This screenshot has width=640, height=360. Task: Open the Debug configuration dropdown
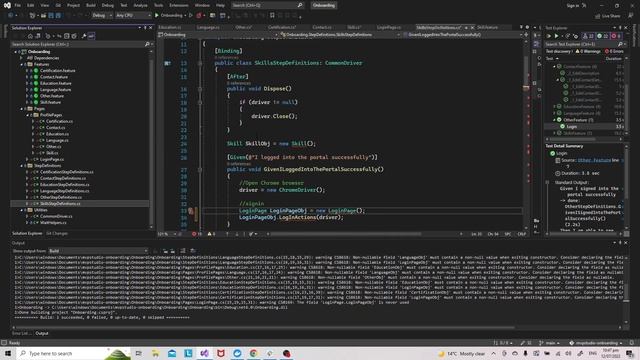[102, 16]
